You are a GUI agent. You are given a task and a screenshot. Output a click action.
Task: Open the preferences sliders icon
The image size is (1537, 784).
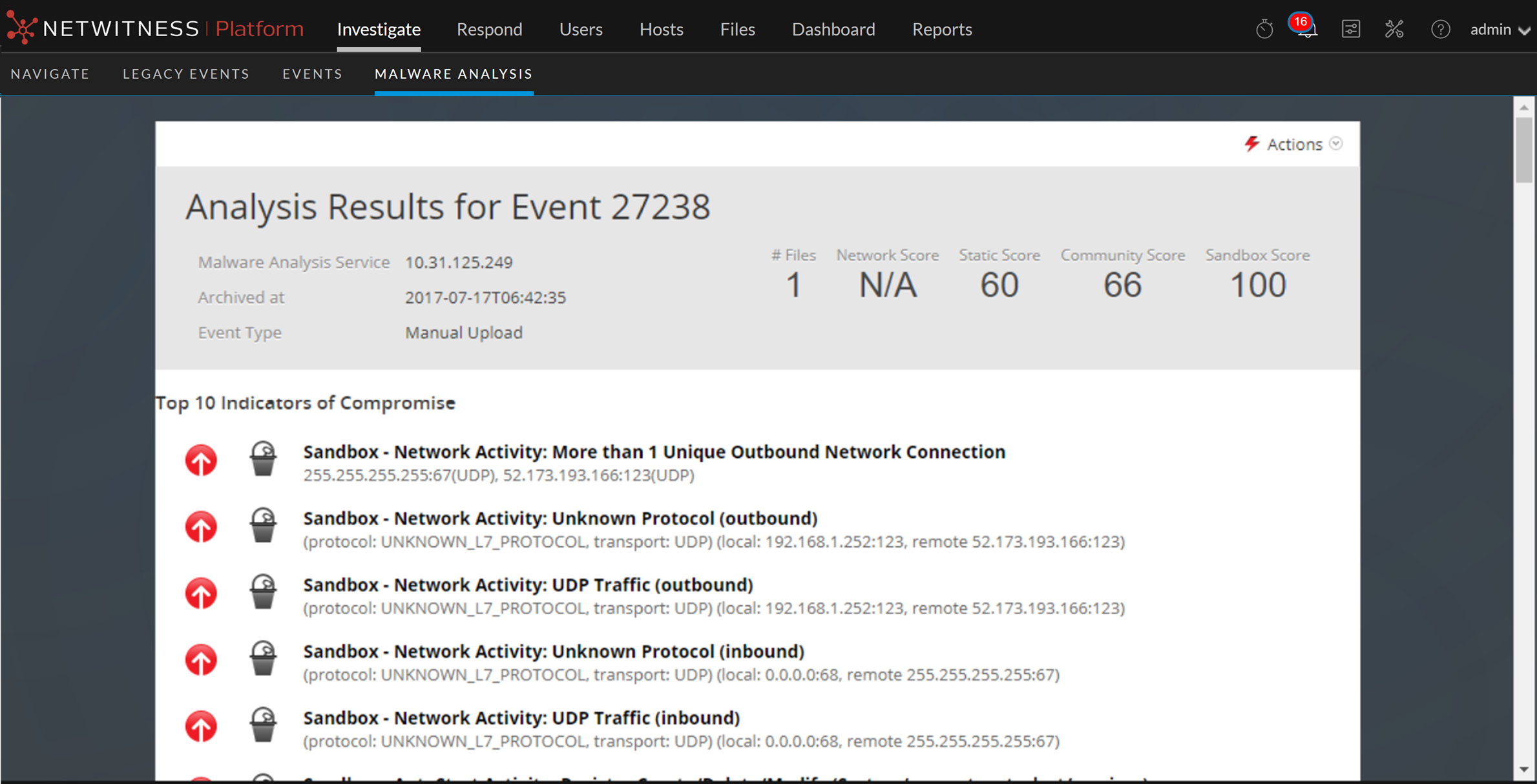coord(1350,29)
